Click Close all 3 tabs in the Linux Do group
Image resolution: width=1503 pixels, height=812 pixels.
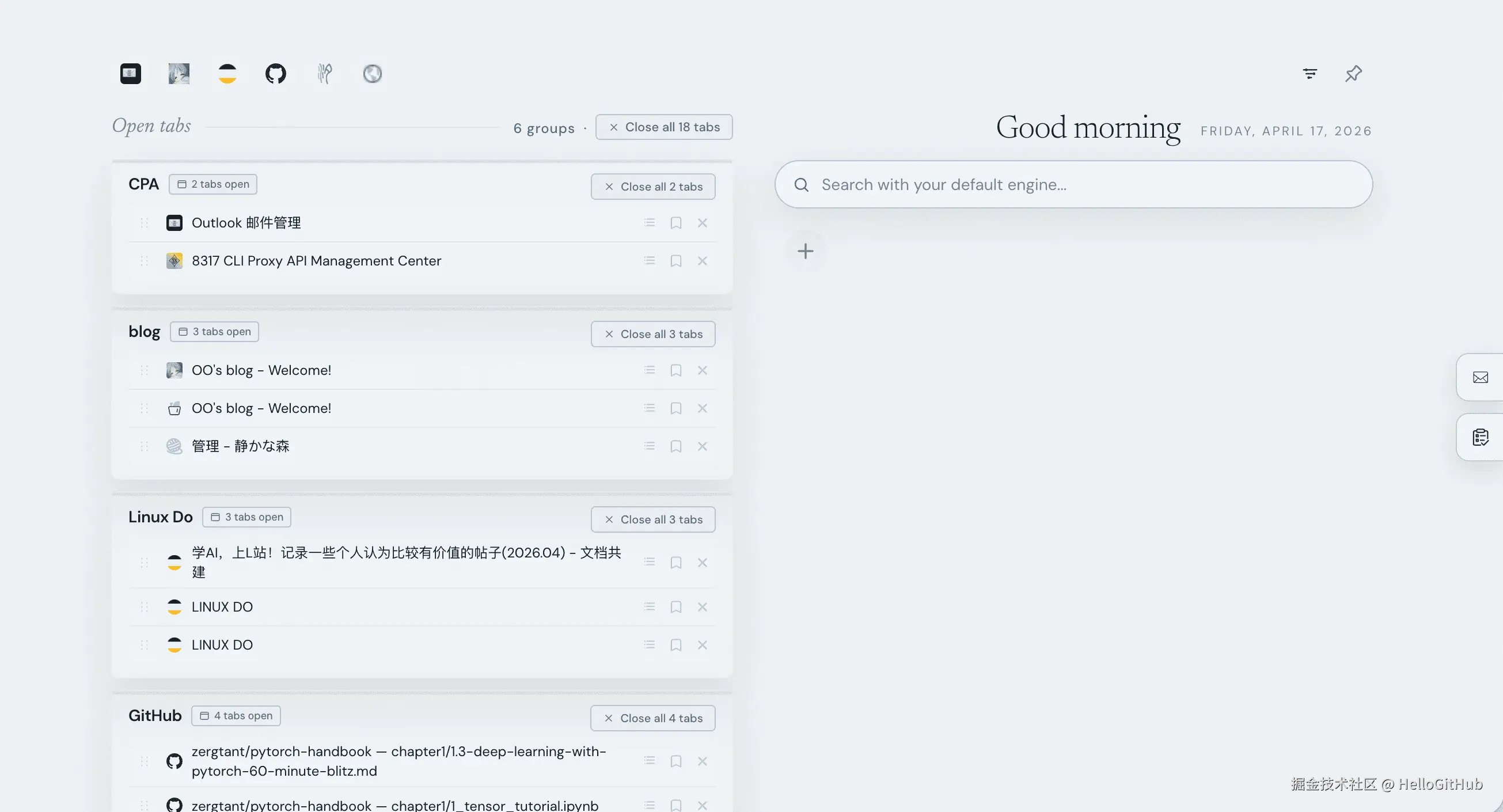pyautogui.click(x=653, y=520)
